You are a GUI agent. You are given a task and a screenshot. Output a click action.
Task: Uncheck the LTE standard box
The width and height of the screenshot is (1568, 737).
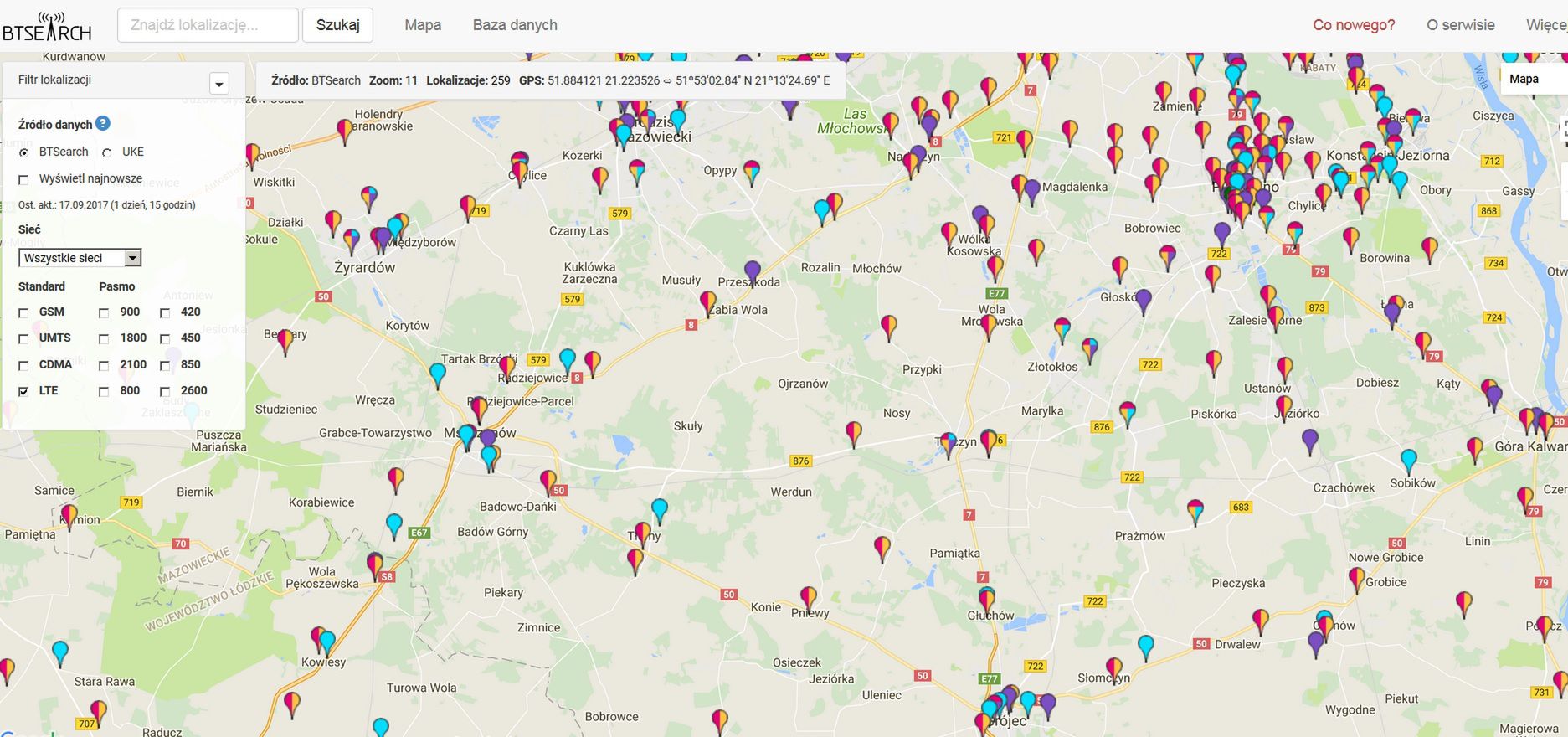23,391
